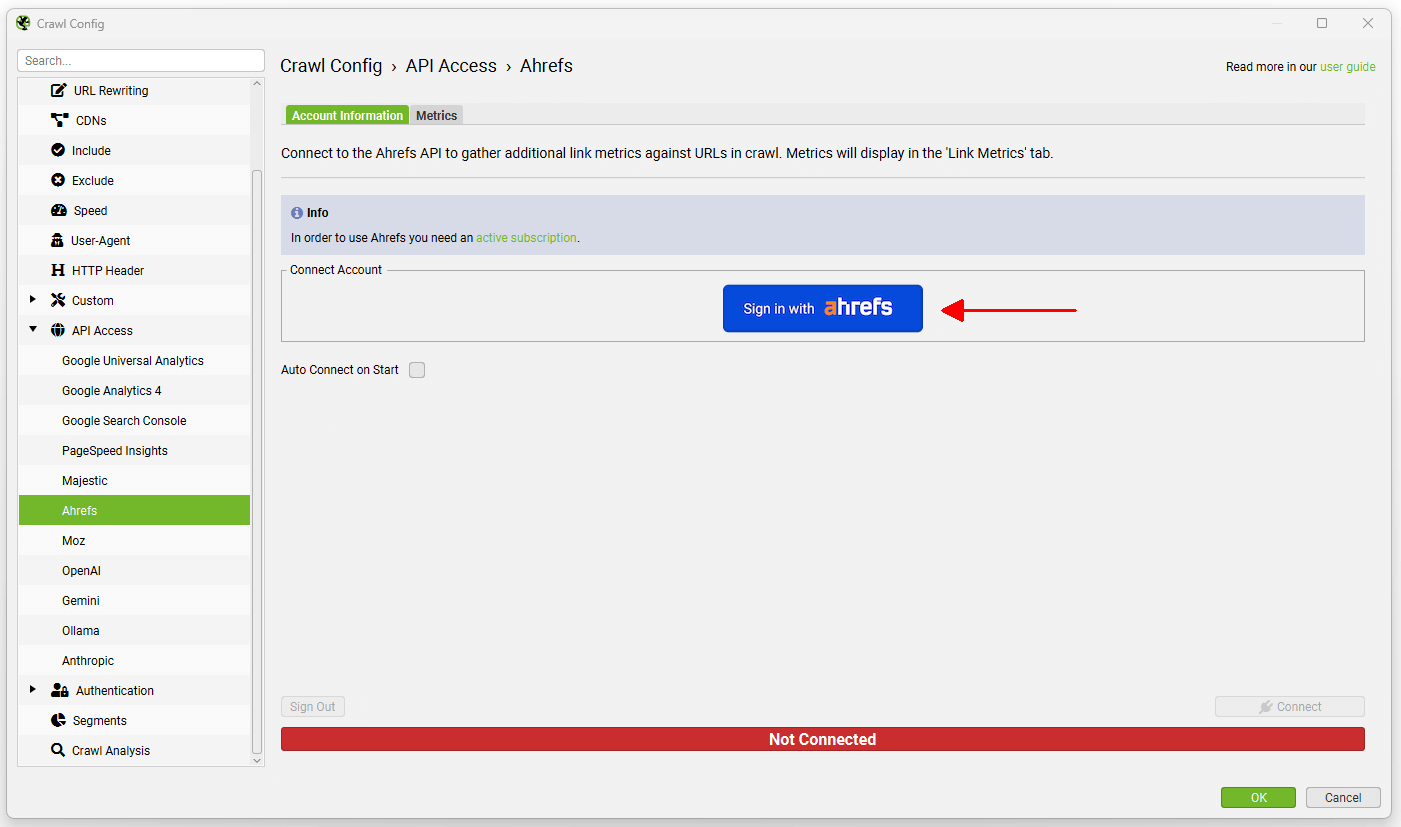
Task: Focus the sidebar Search field
Action: [x=141, y=61]
